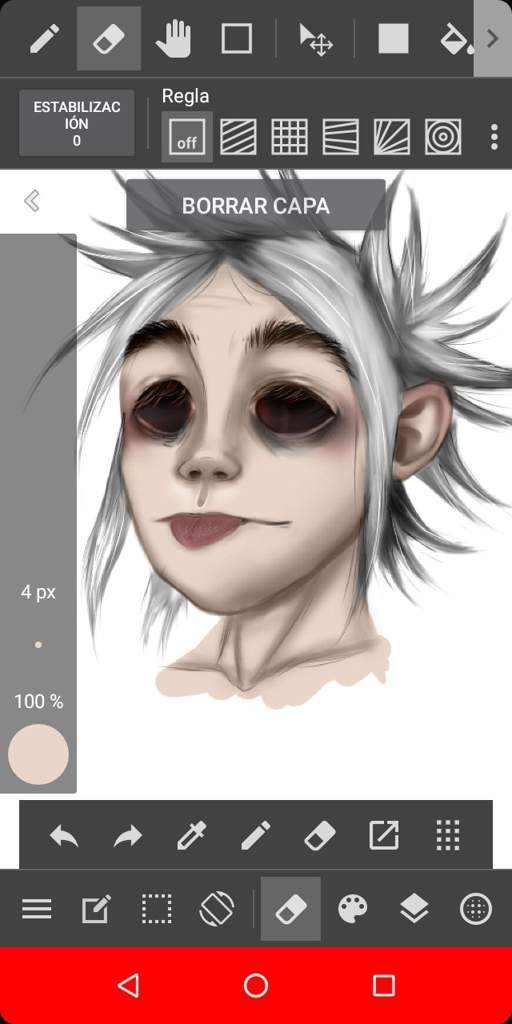Image resolution: width=512 pixels, height=1024 pixels.
Task: Activate the move selection tool
Action: pos(315,39)
